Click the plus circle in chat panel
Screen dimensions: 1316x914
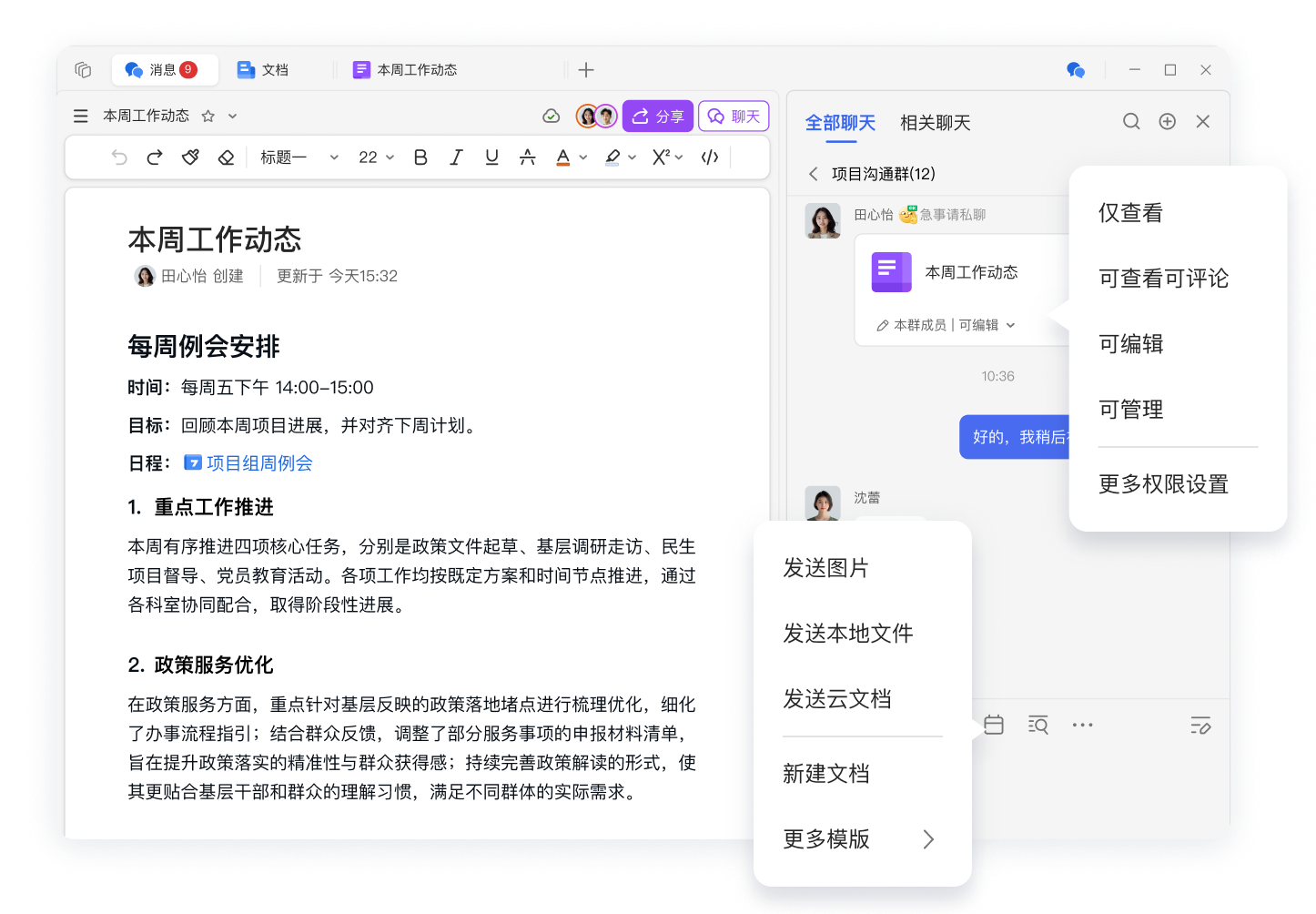1167,122
